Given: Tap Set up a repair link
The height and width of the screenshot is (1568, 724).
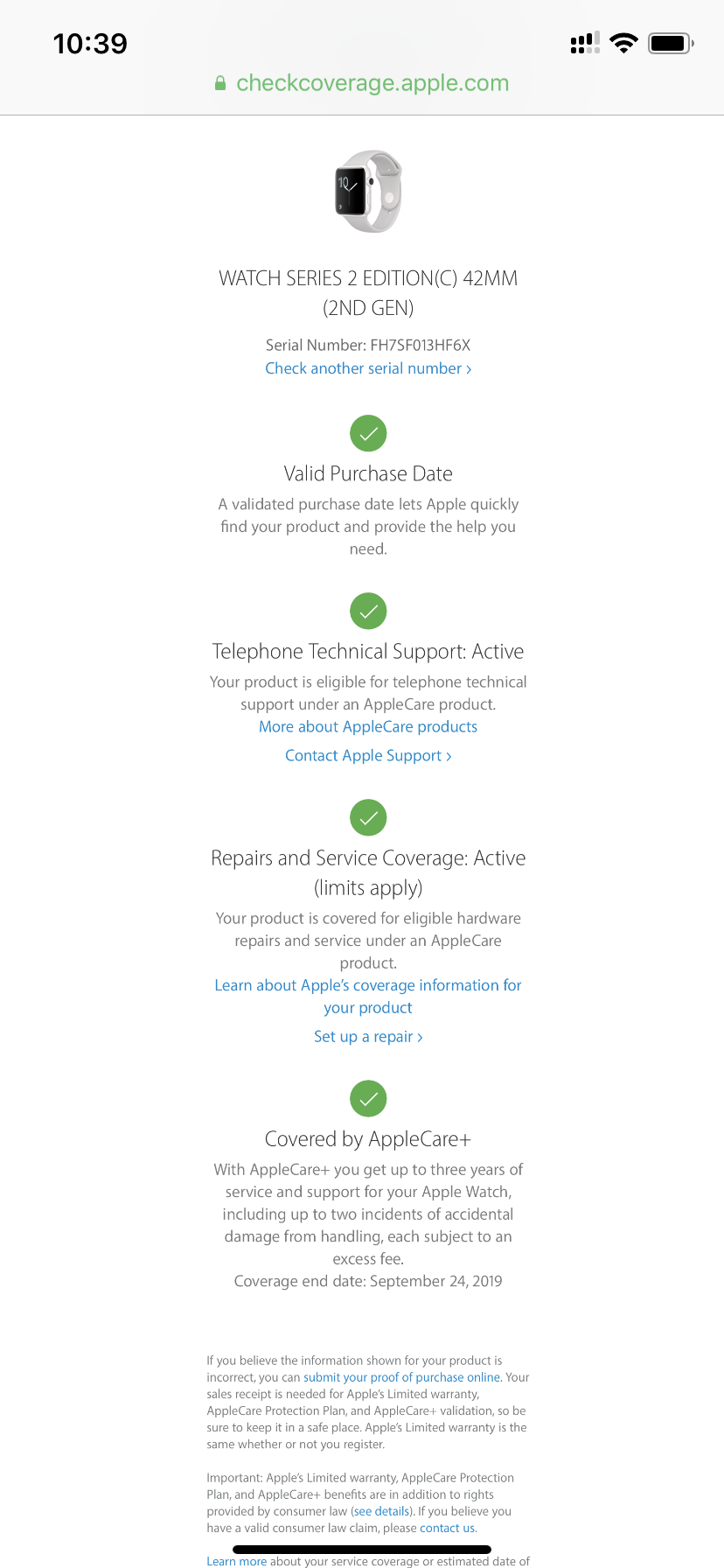Looking at the screenshot, I should (x=368, y=1036).
